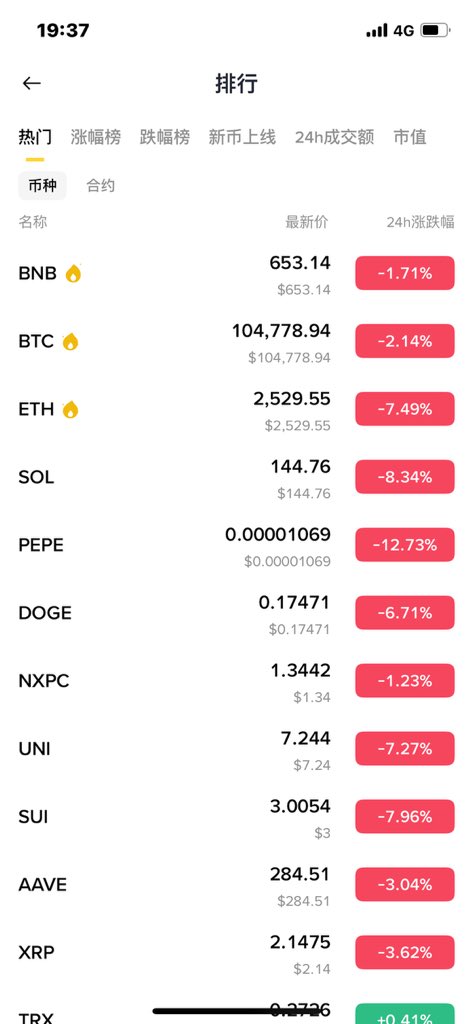The image size is (473, 1024).
Task: Sort by 最新价 column header
Action: (307, 222)
